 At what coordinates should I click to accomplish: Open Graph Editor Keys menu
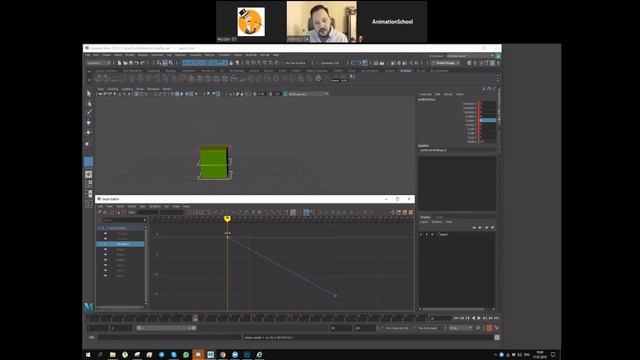(x=142, y=207)
